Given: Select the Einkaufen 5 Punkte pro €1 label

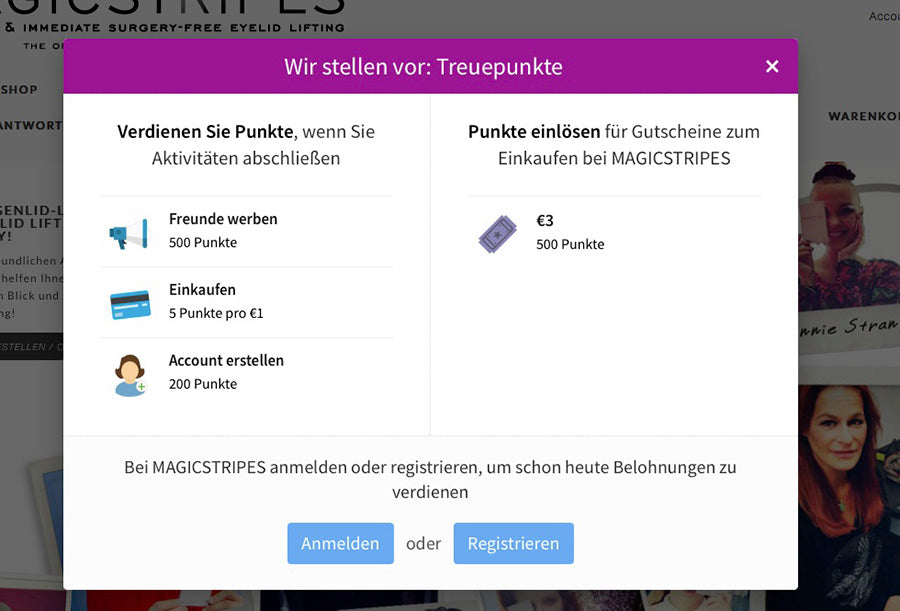Looking at the screenshot, I should pyautogui.click(x=216, y=301).
